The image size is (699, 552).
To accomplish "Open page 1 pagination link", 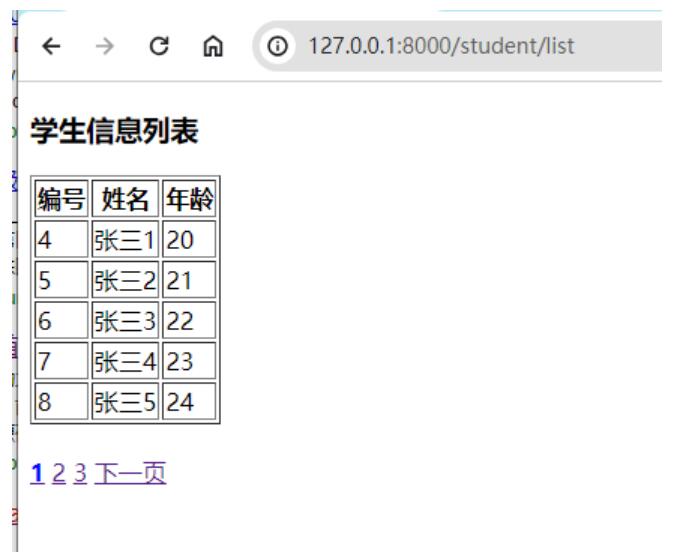I will (x=37, y=473).
